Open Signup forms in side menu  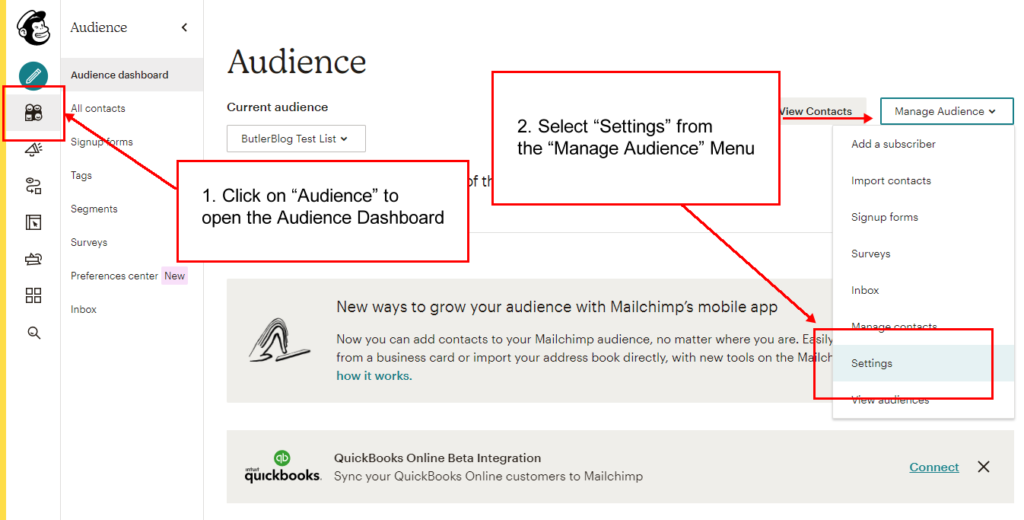coord(101,142)
